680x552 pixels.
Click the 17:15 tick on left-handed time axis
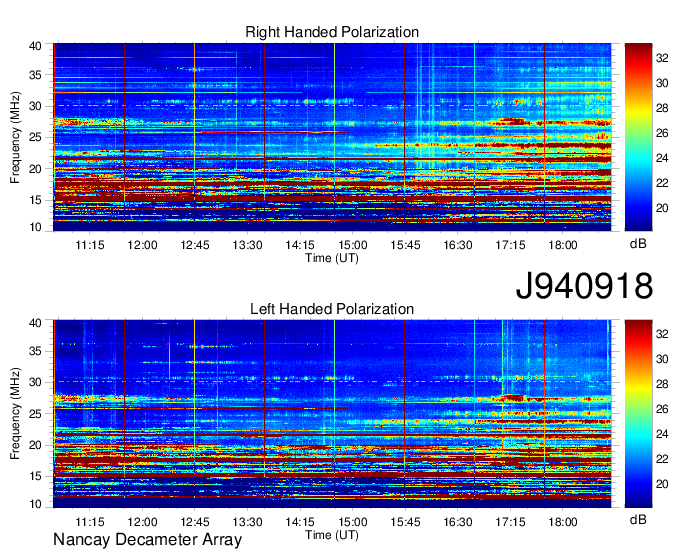point(510,522)
